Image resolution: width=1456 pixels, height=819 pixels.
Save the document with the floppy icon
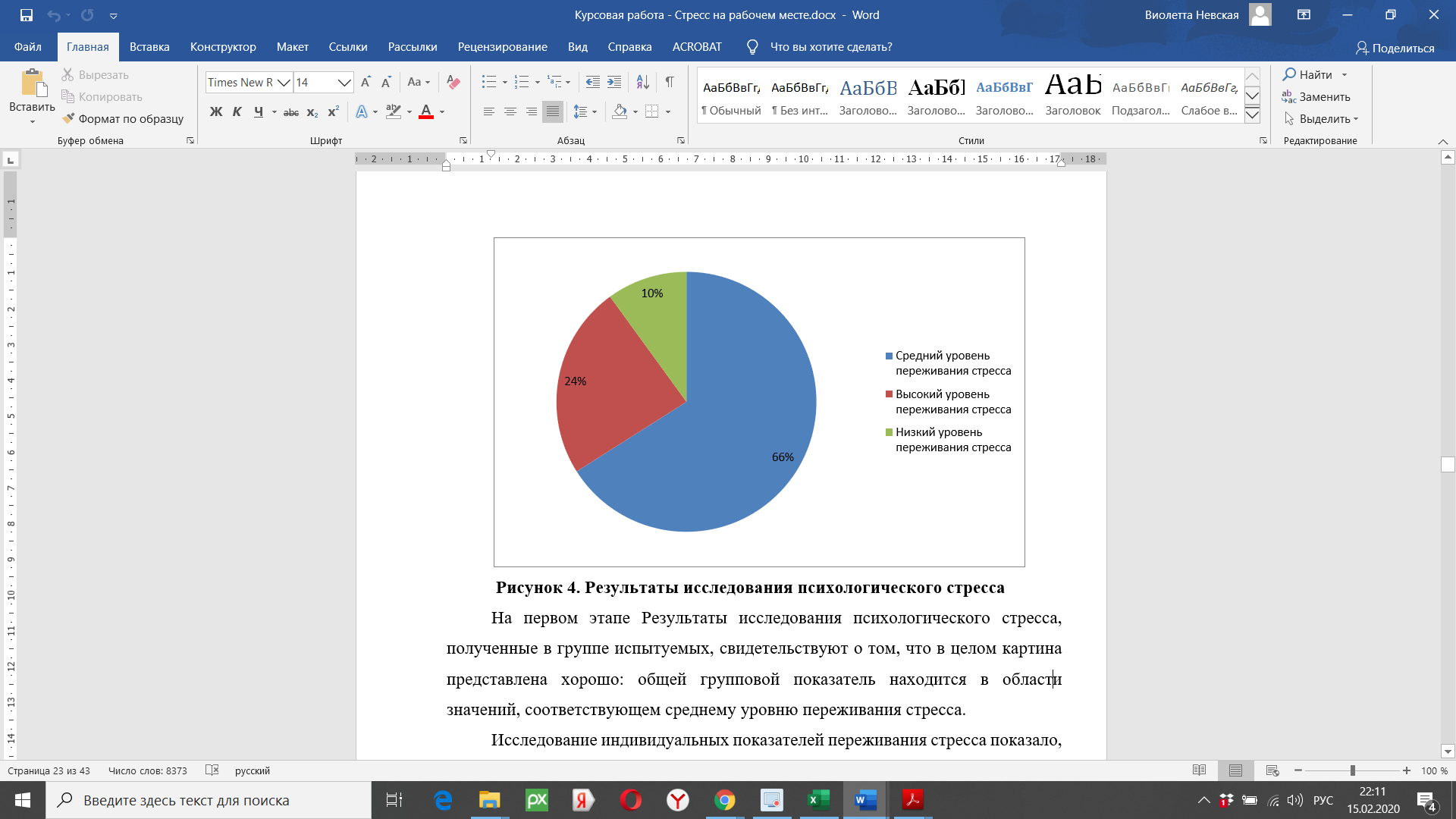coord(27,15)
